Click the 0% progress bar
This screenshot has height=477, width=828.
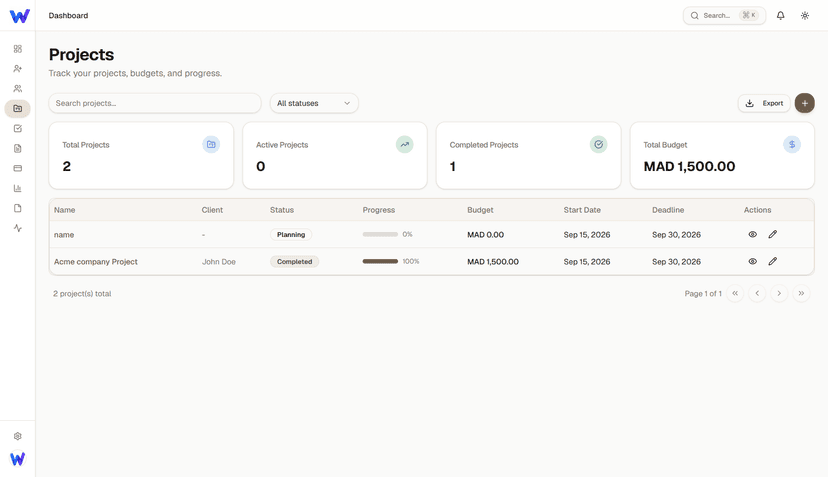point(380,234)
